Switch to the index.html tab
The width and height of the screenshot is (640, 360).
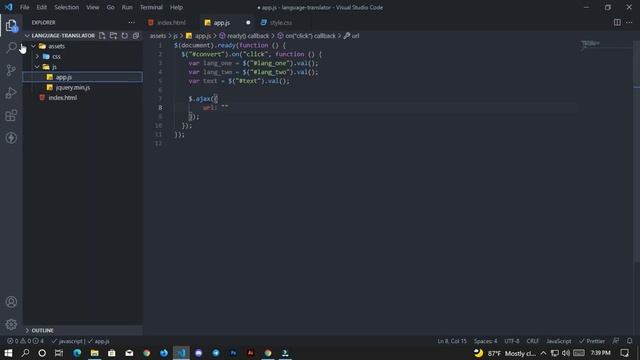point(171,23)
